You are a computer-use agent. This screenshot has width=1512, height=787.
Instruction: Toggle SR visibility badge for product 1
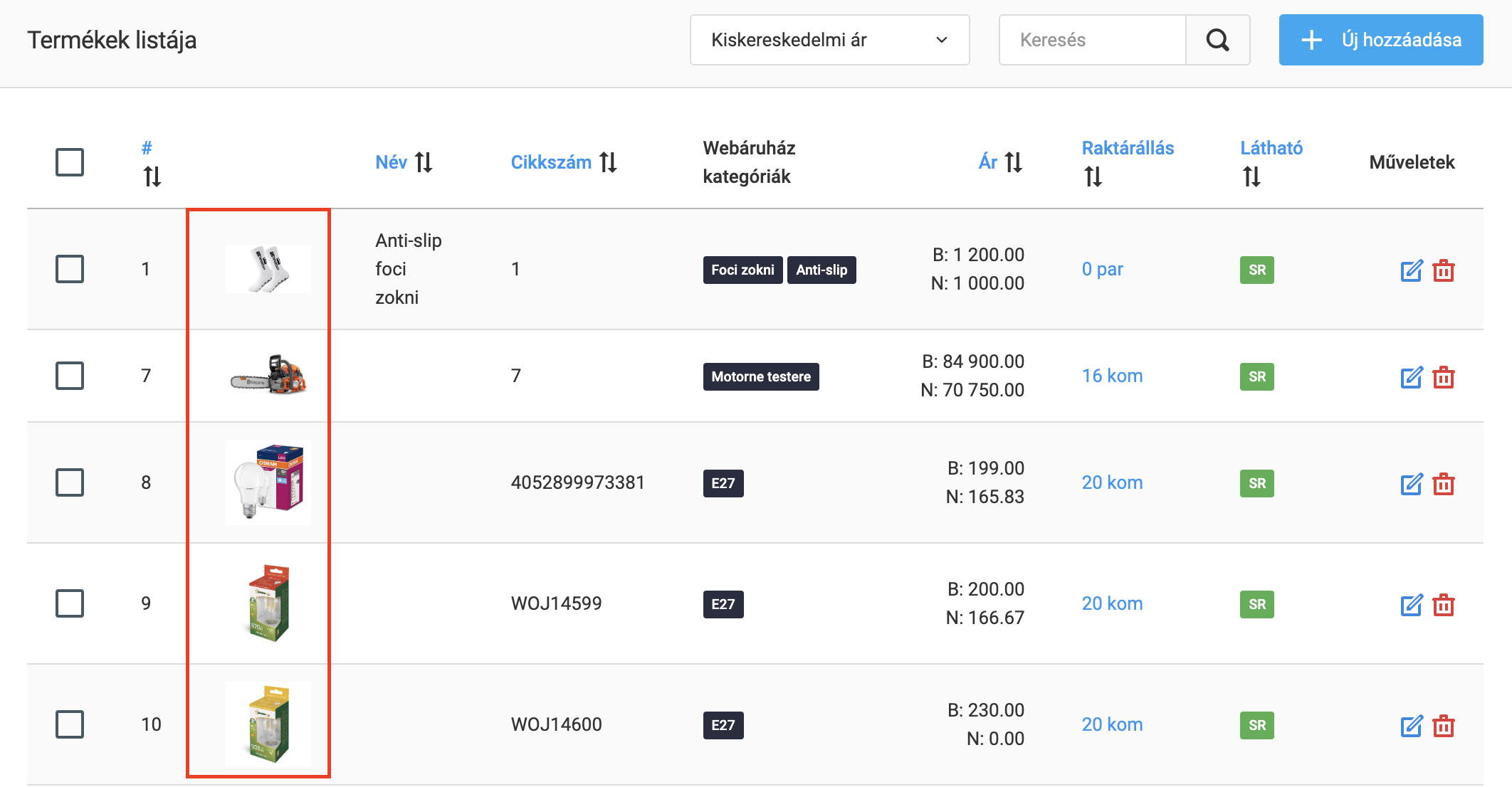click(x=1257, y=270)
